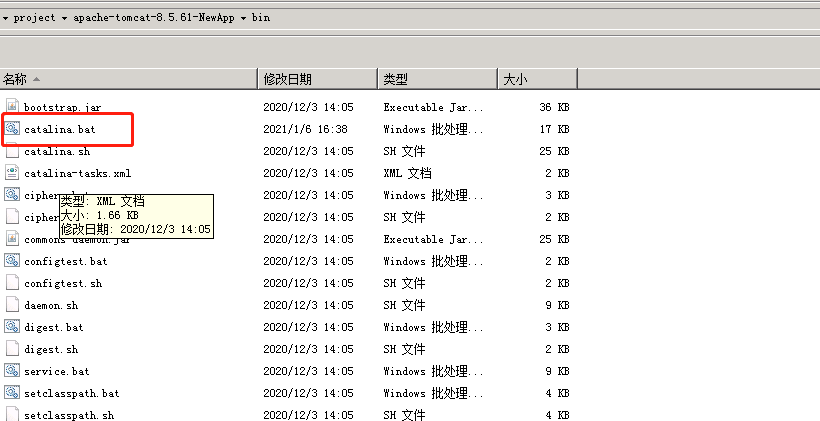Click the digest.sh file icon

(12, 348)
